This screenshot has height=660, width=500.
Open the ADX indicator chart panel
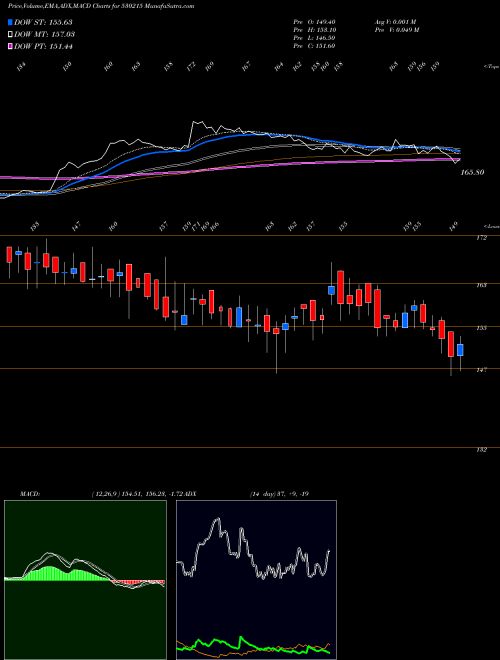click(x=256, y=580)
